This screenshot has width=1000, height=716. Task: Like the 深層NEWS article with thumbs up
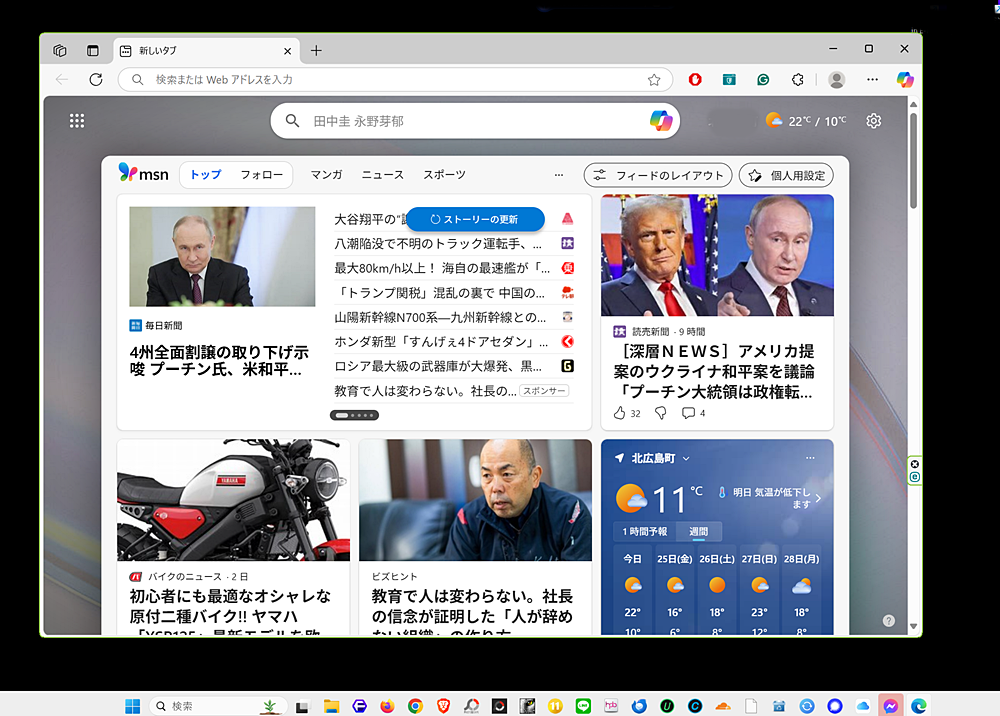619,413
